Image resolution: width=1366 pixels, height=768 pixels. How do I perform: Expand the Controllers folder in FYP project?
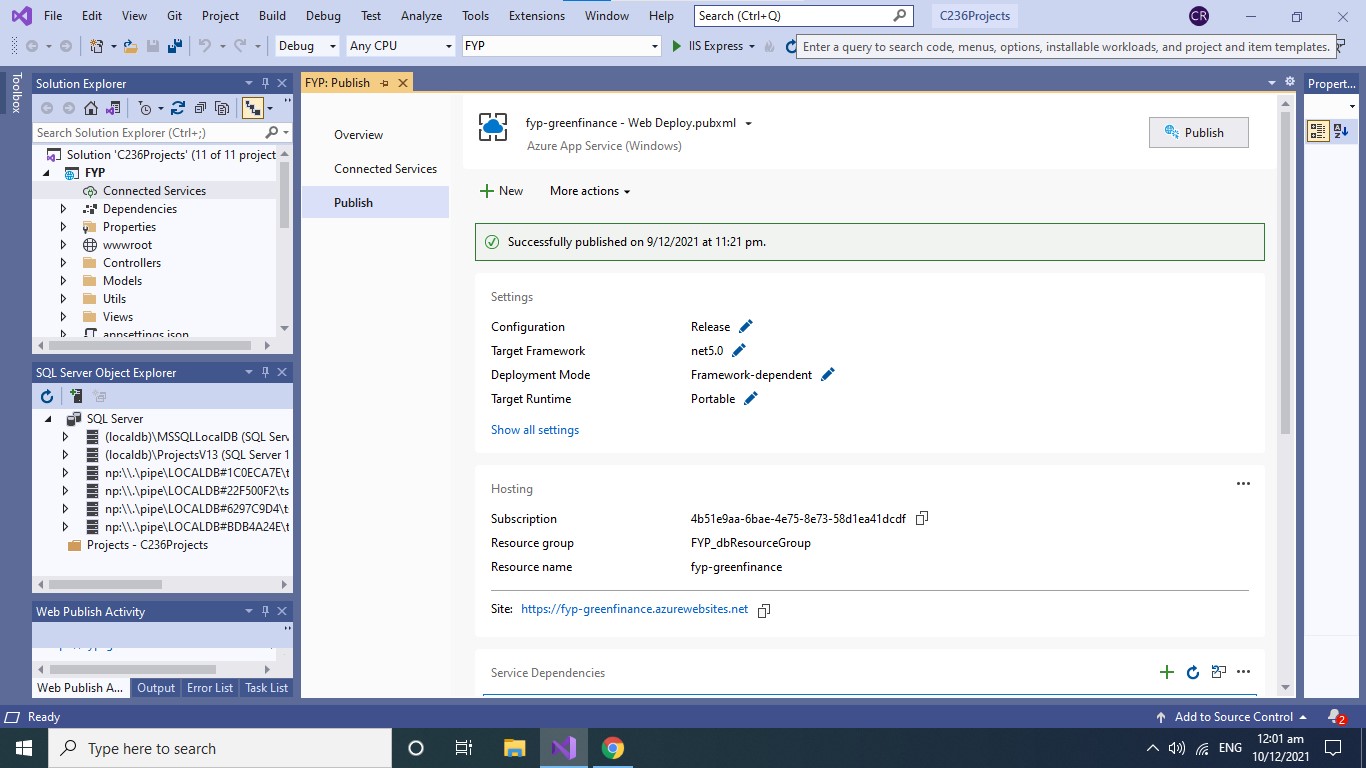63,262
